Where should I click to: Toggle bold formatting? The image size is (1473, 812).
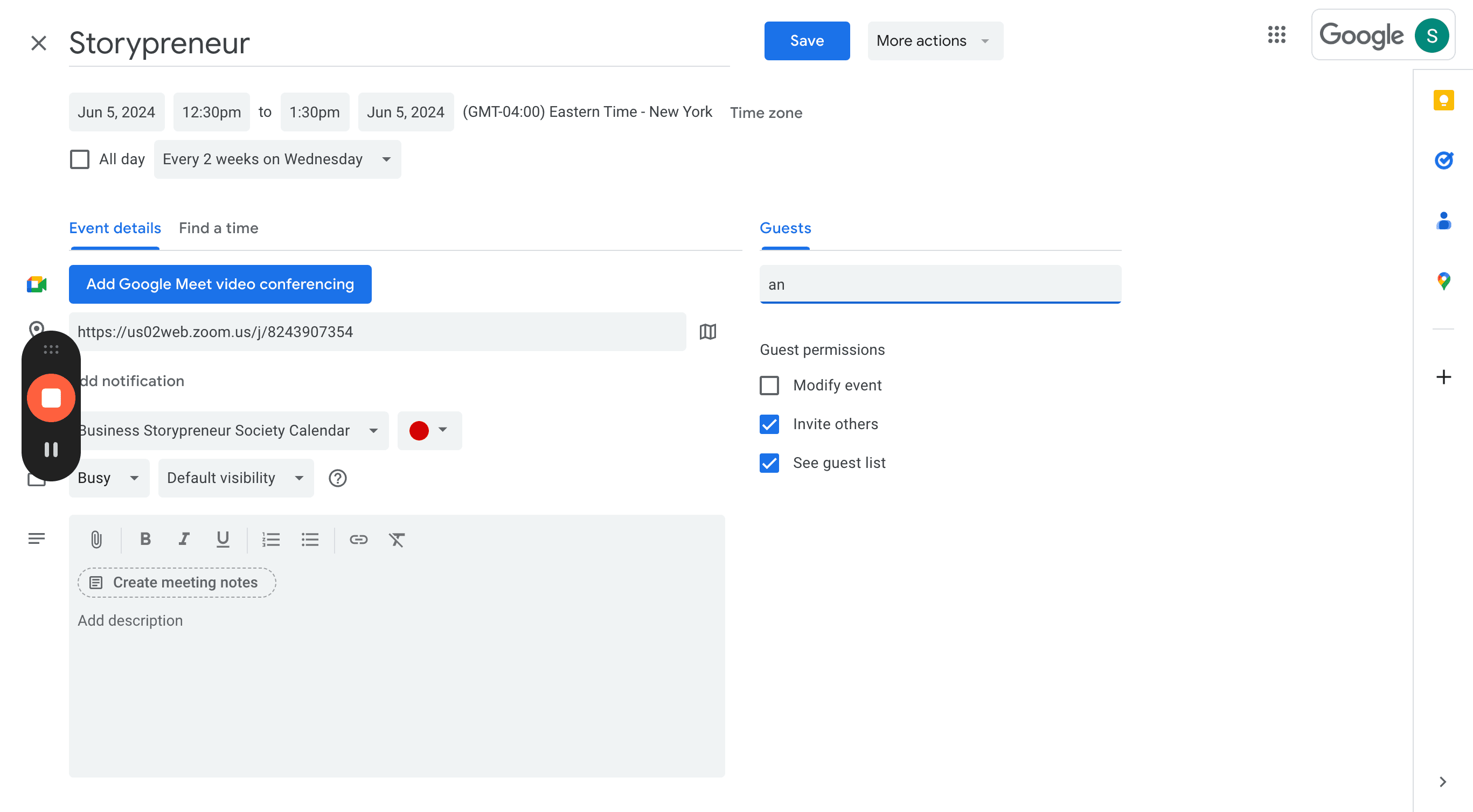tap(145, 539)
